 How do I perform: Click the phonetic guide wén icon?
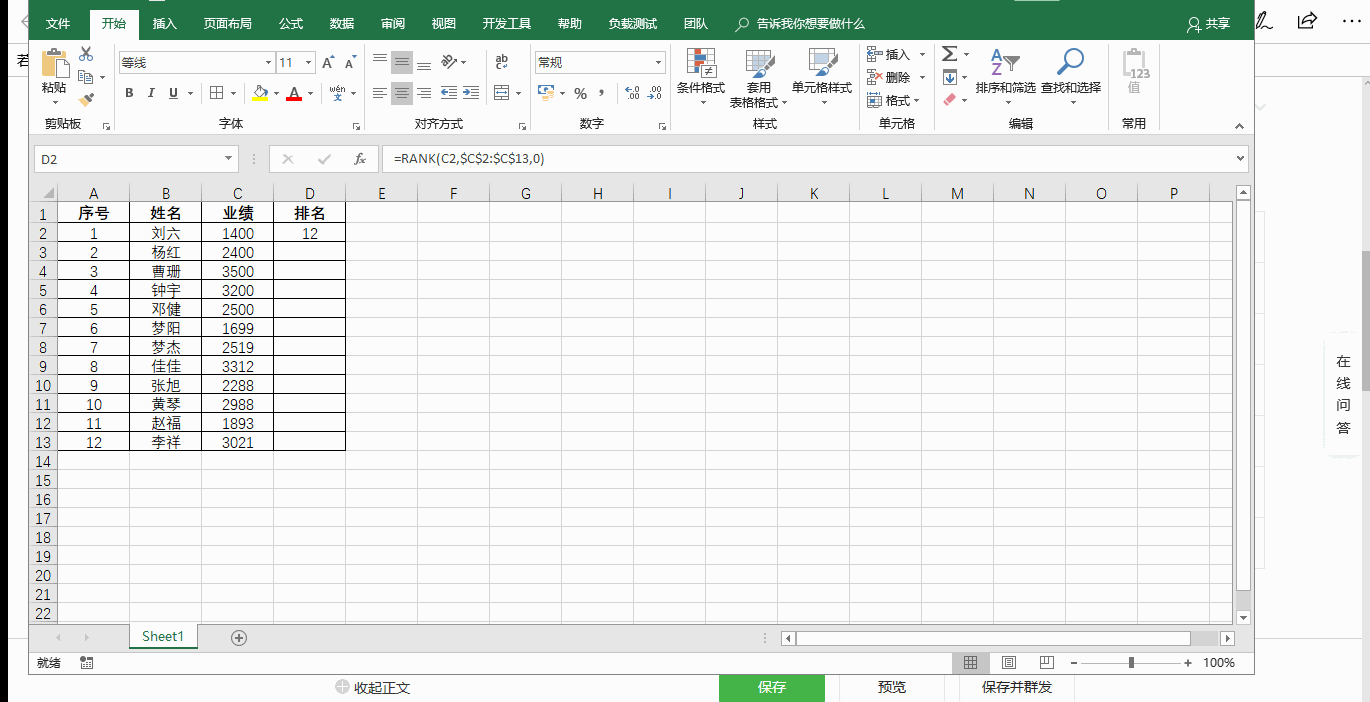click(x=337, y=93)
